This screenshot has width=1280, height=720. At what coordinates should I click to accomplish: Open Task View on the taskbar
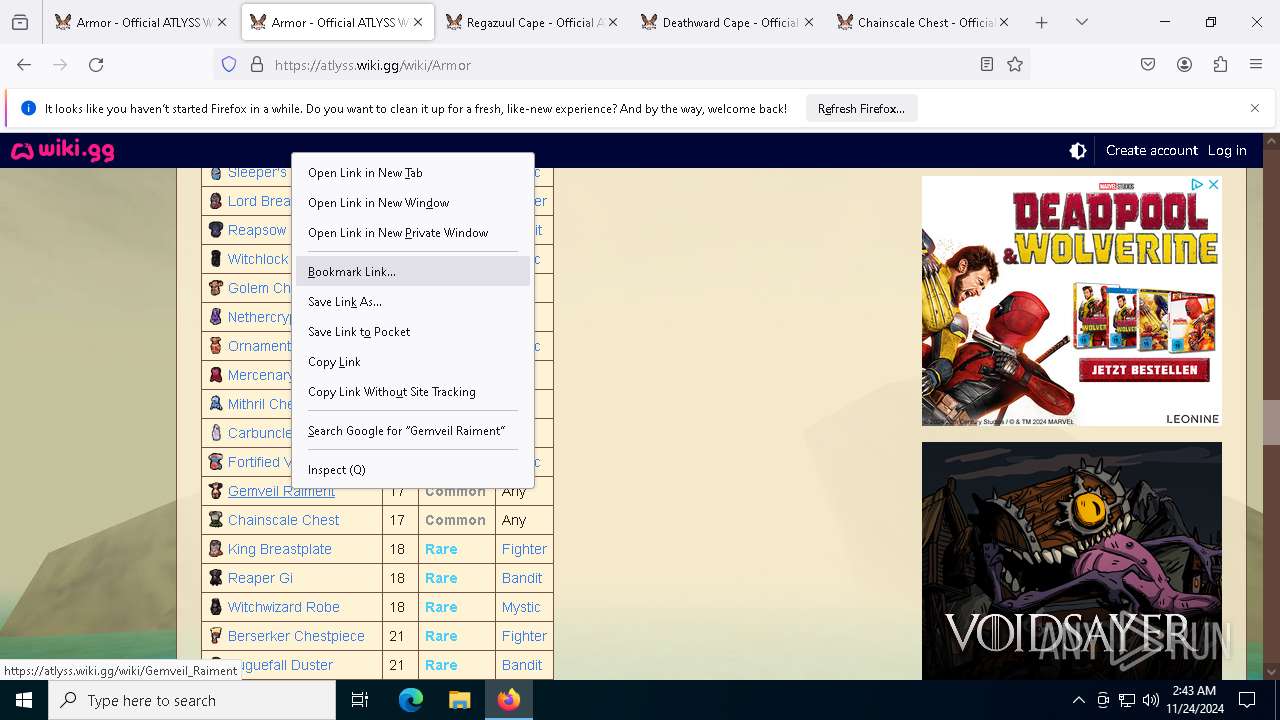tap(360, 700)
